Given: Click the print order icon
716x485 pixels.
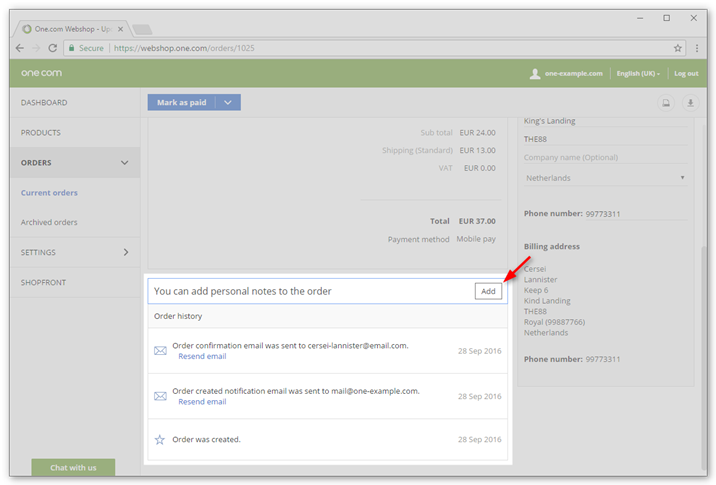Looking at the screenshot, I should [x=666, y=103].
